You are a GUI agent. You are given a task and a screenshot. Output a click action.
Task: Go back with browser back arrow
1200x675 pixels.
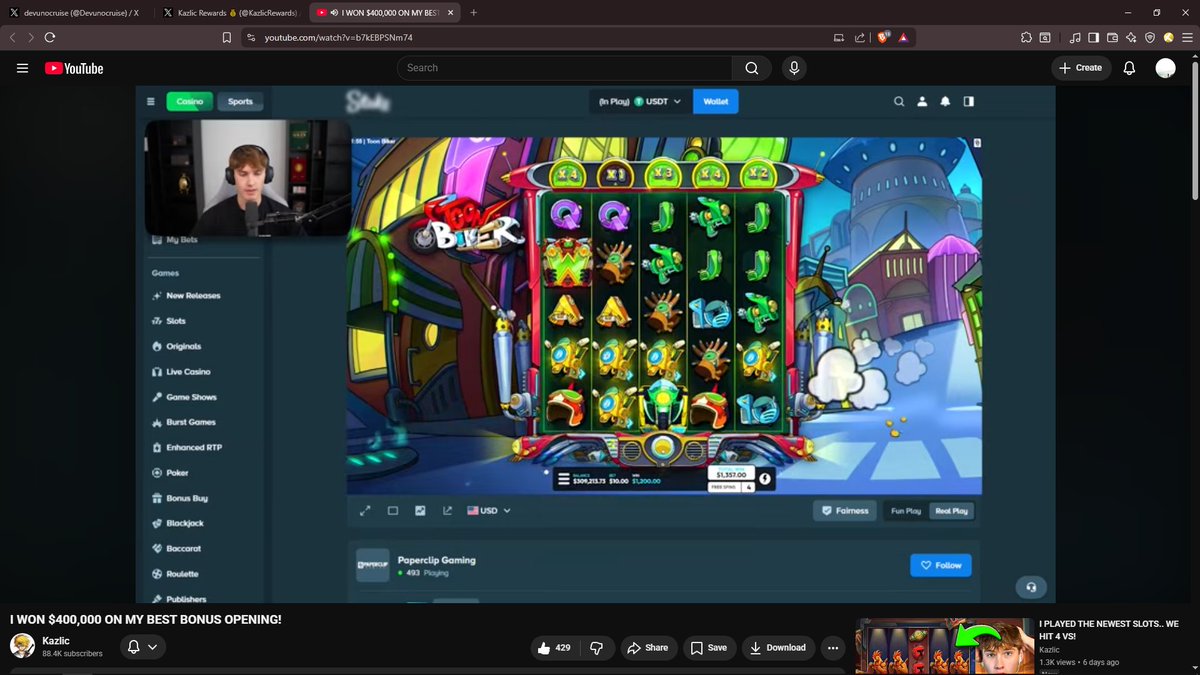tap(13, 37)
